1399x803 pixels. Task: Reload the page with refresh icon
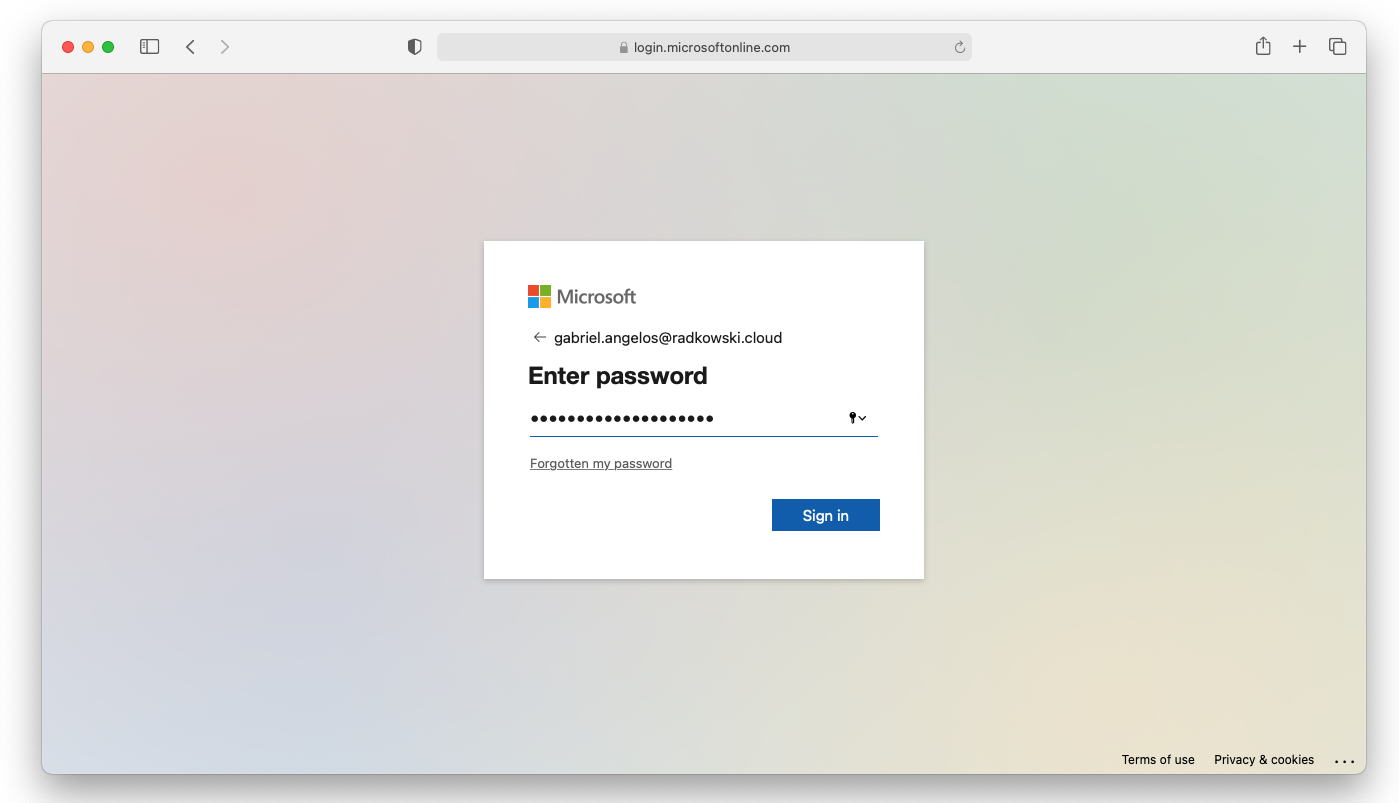pyautogui.click(x=960, y=47)
